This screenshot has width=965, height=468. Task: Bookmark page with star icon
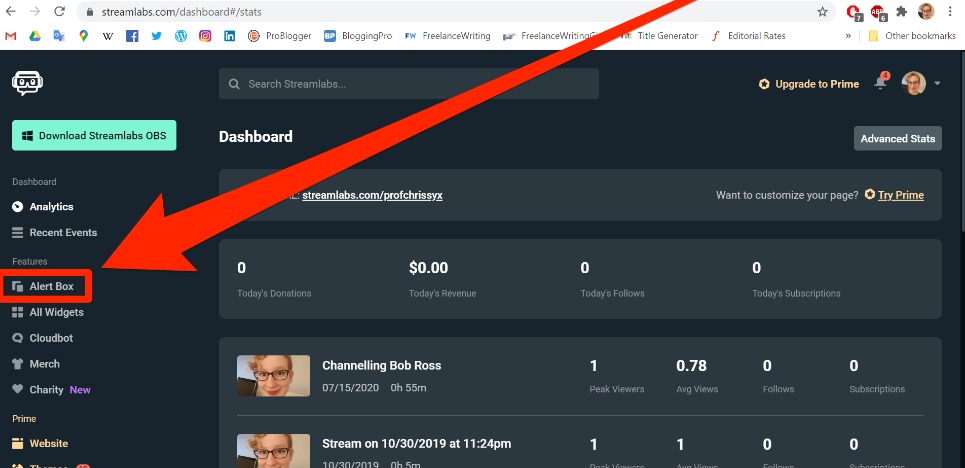[822, 12]
